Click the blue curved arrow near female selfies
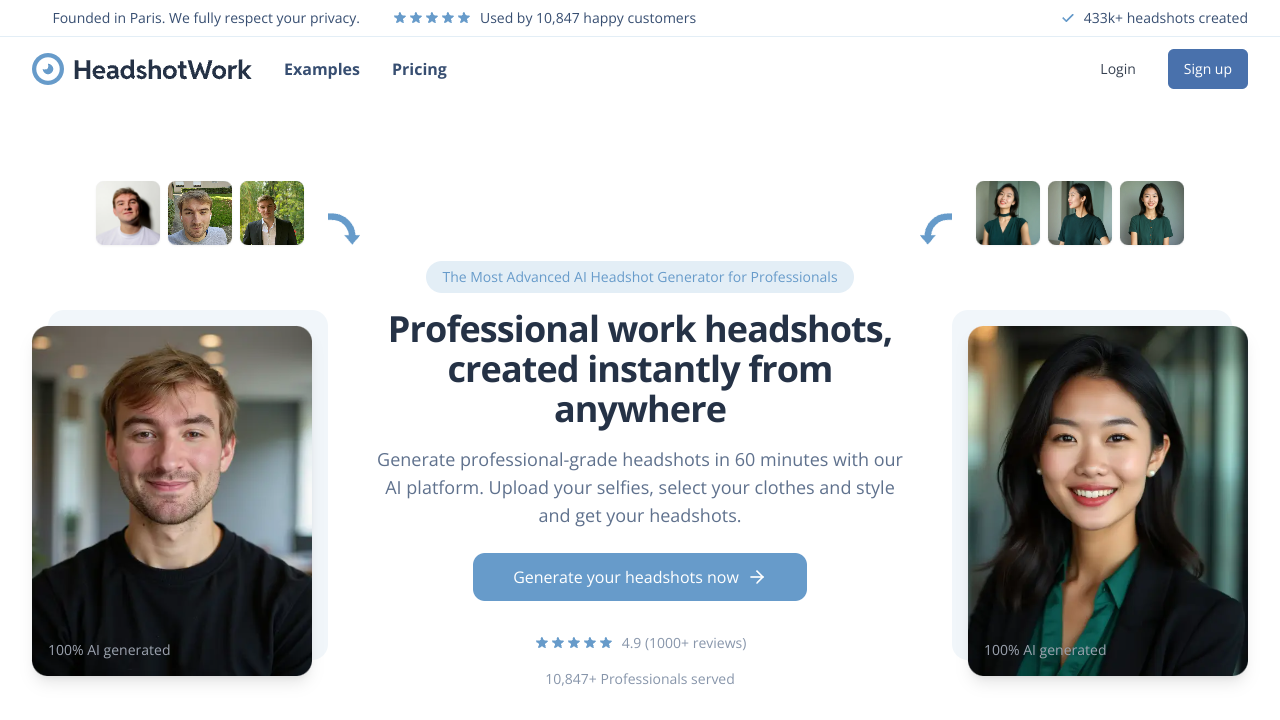The width and height of the screenshot is (1280, 720). coord(936,229)
